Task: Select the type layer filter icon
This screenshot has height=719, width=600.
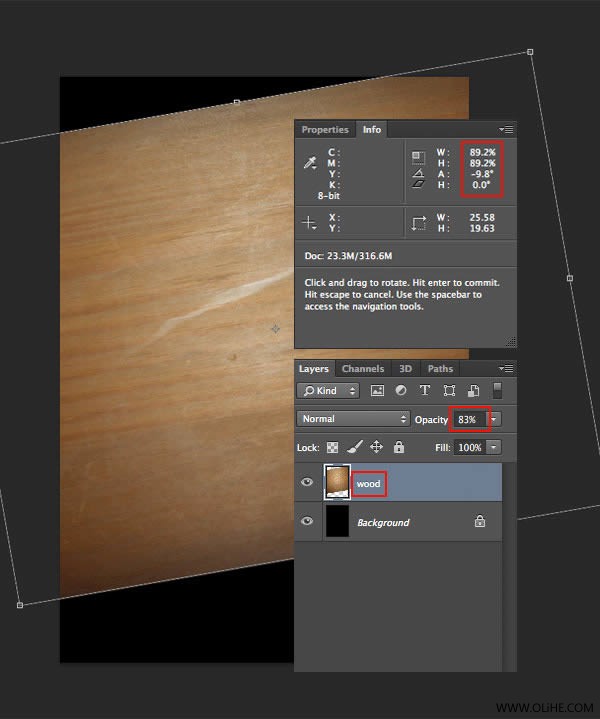Action: coord(425,391)
